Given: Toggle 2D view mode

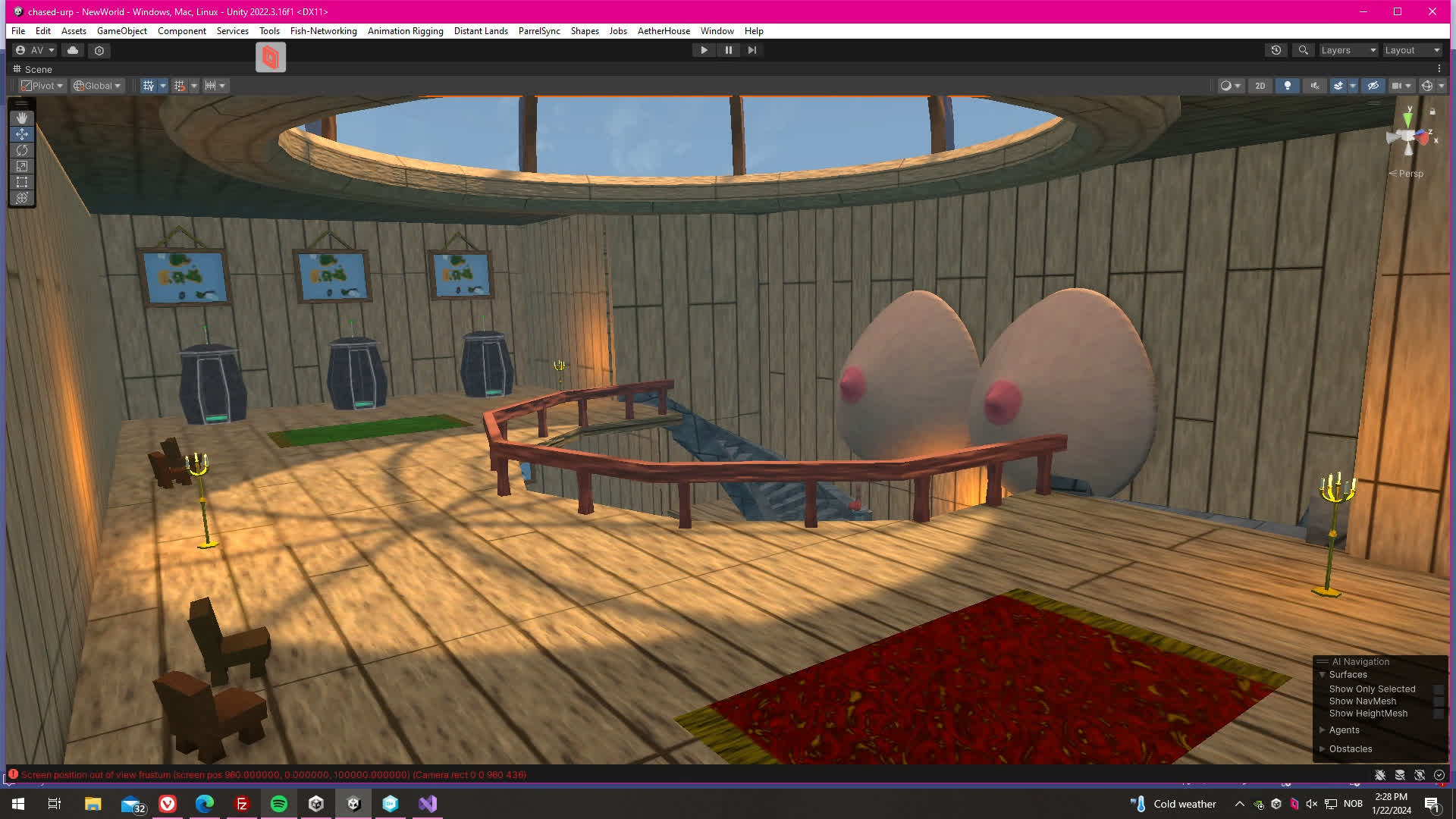Looking at the screenshot, I should [1260, 86].
